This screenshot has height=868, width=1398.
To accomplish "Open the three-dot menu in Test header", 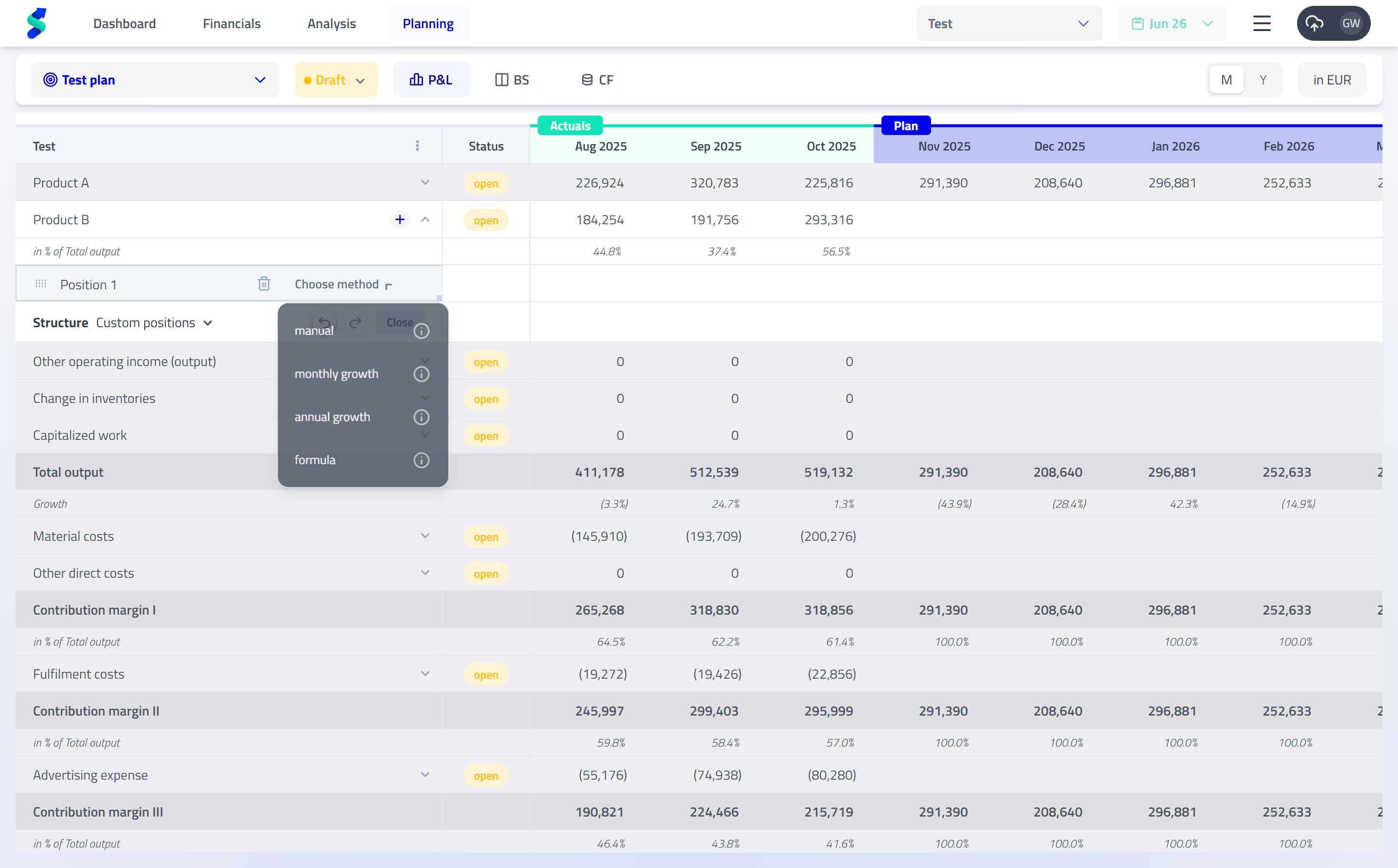I will [x=417, y=146].
